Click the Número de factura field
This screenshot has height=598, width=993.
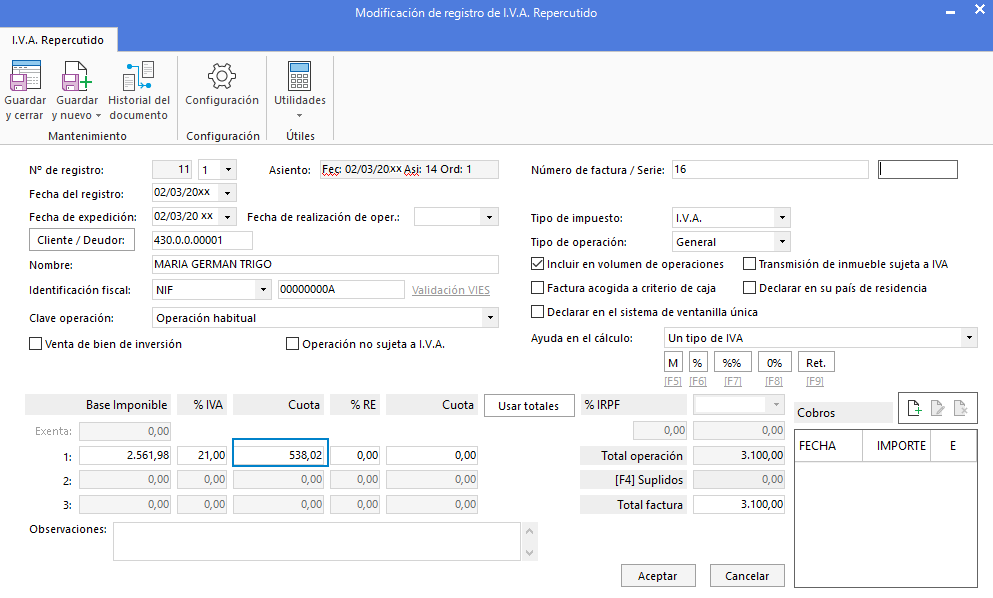tap(769, 169)
